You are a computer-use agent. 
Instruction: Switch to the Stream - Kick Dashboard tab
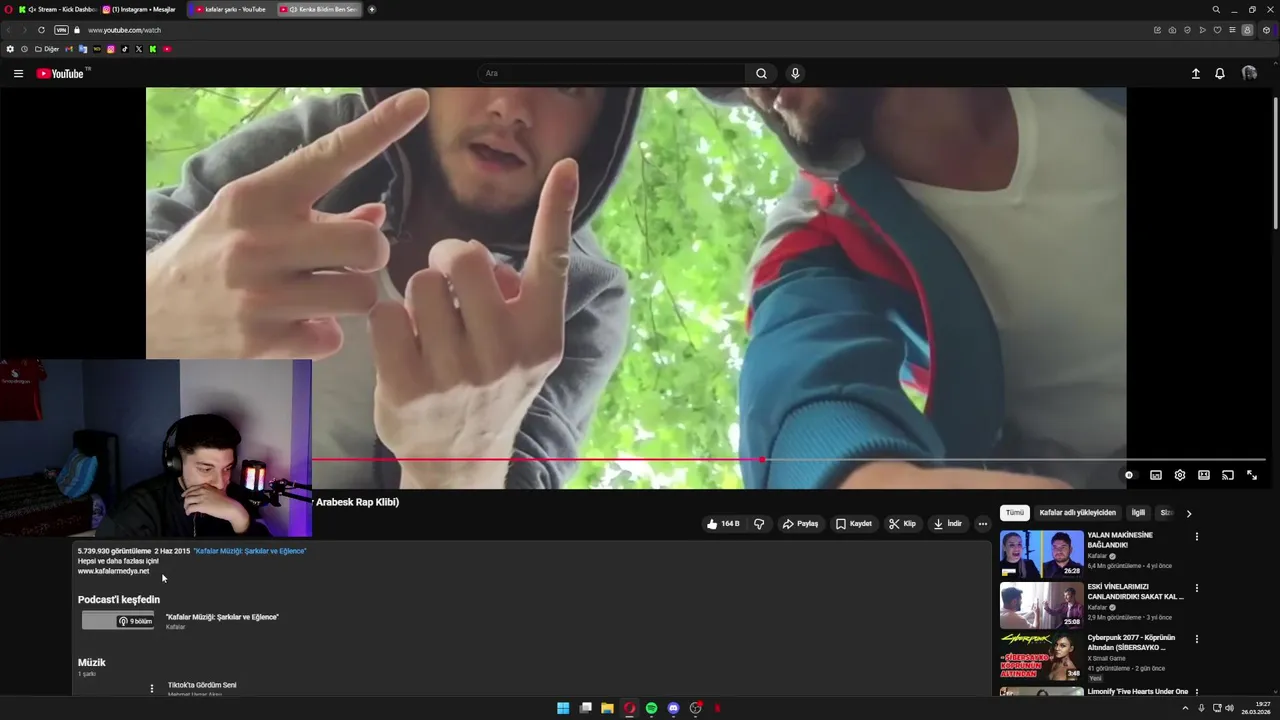pyautogui.click(x=60, y=9)
